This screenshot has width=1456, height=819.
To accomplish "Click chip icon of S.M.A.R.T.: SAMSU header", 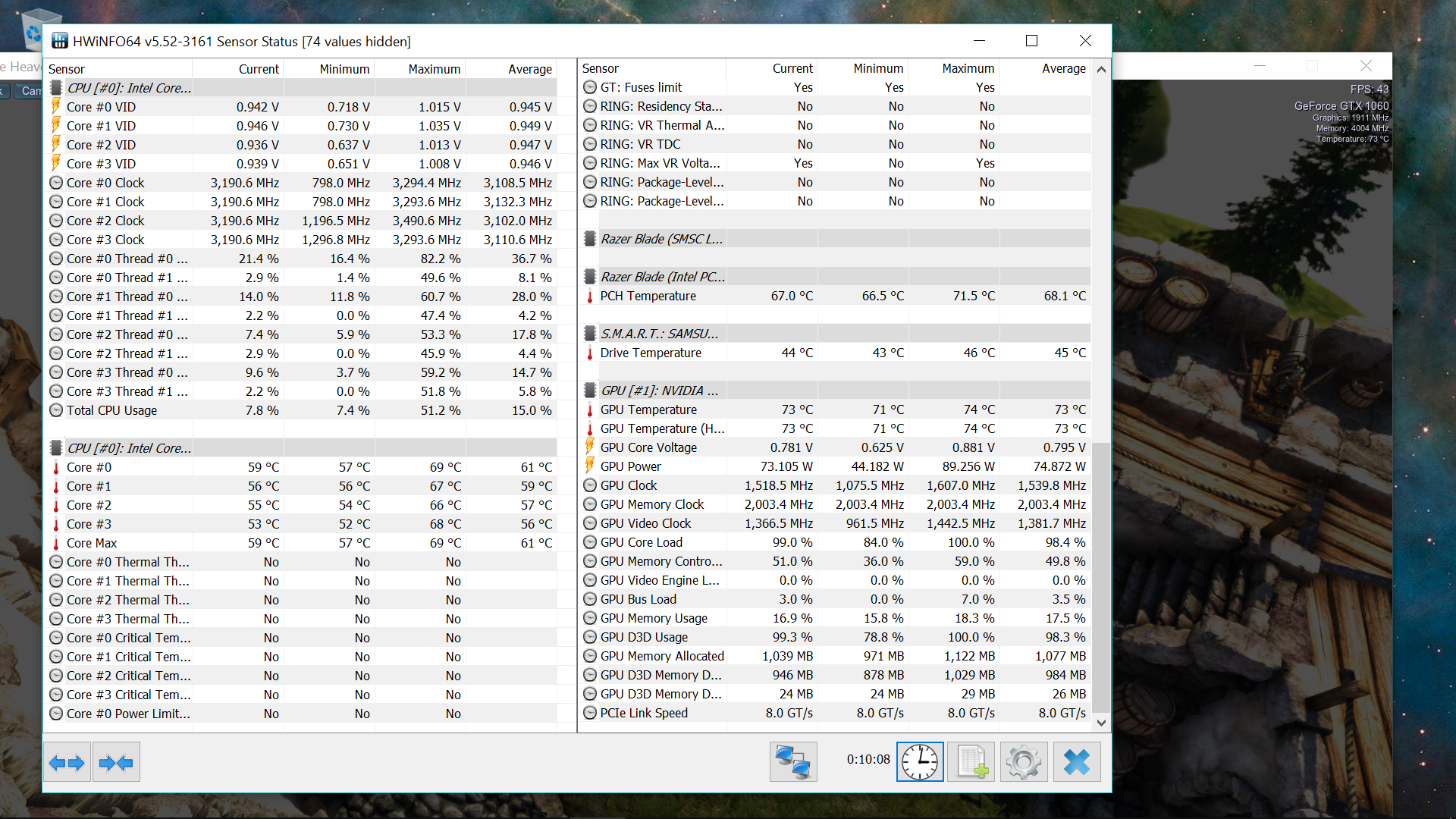I will 590,334.
